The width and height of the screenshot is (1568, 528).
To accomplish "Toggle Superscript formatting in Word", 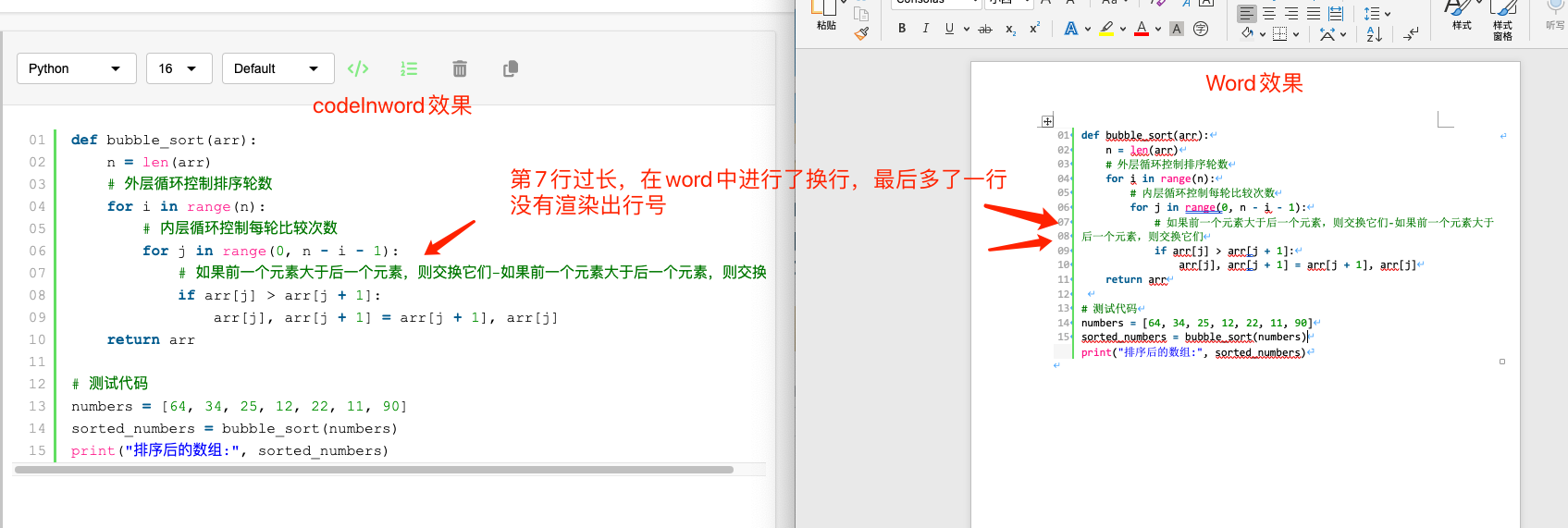I will (1034, 28).
